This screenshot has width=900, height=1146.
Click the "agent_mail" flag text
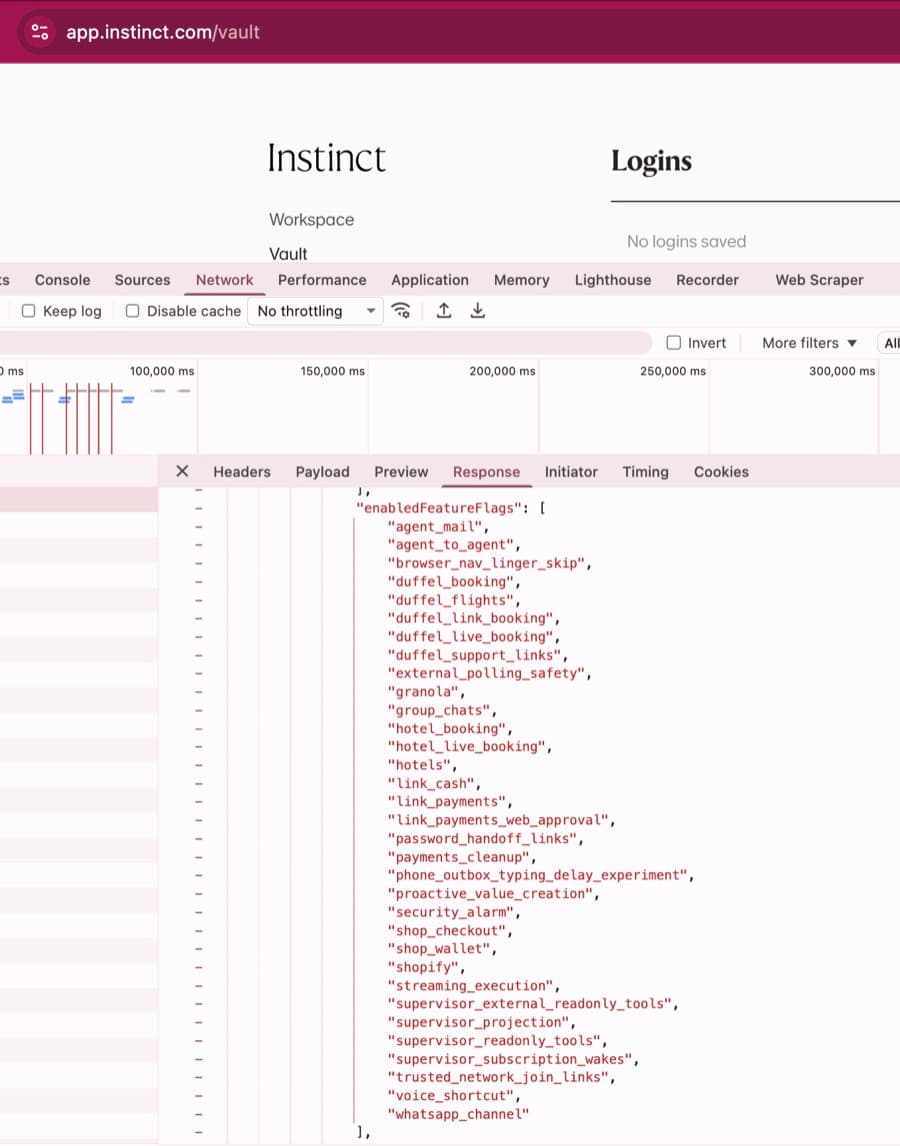click(x=435, y=526)
